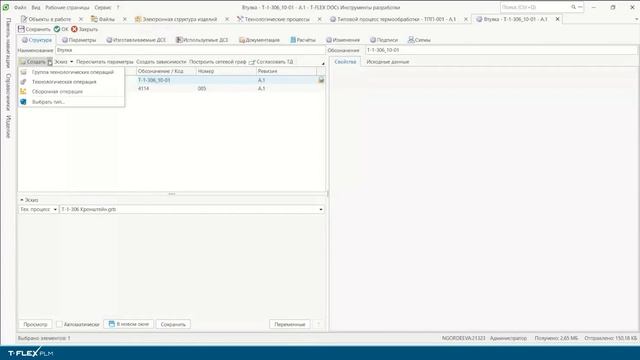Image resolution: width=640 pixels, height=360 pixels.
Task: Open Панель навигации side panel
Action: [8, 42]
